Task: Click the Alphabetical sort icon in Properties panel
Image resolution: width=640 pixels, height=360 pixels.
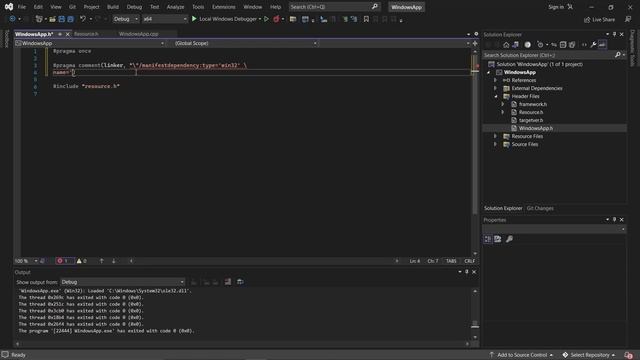Action: 498,239
